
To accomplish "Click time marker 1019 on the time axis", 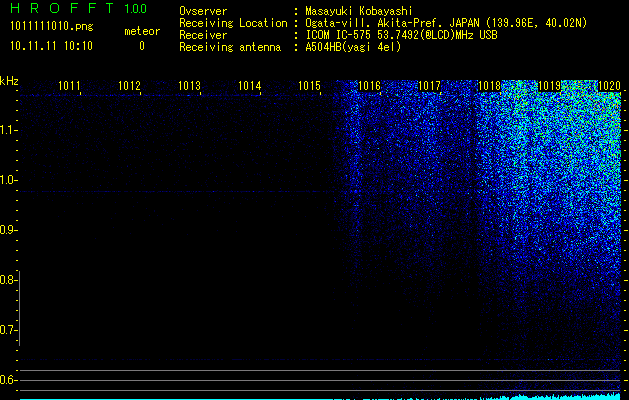I will pos(549,86).
